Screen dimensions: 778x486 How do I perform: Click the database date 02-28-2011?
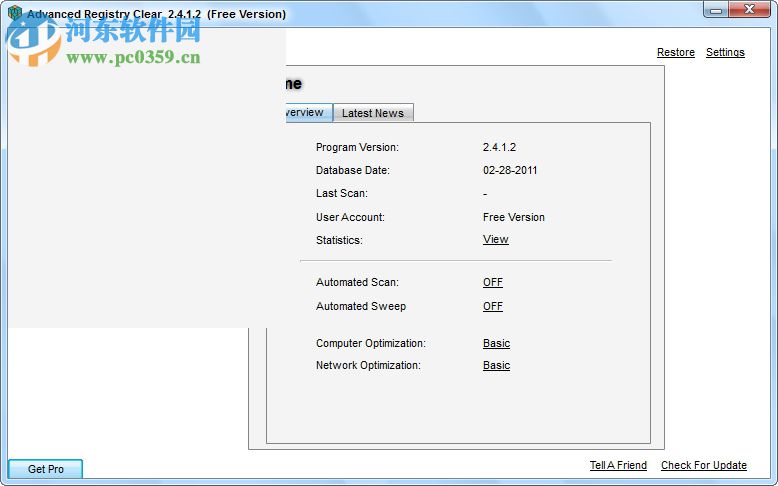[510, 170]
